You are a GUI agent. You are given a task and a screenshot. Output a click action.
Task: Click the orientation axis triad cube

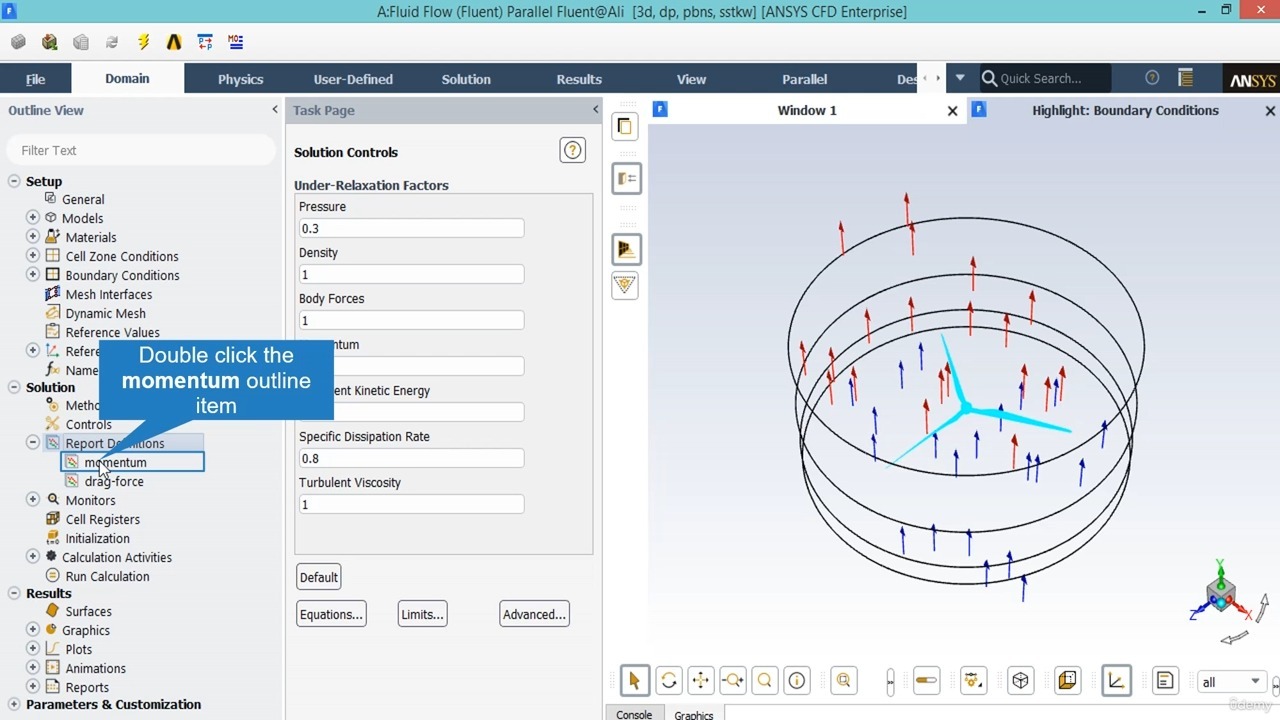coord(1221,595)
